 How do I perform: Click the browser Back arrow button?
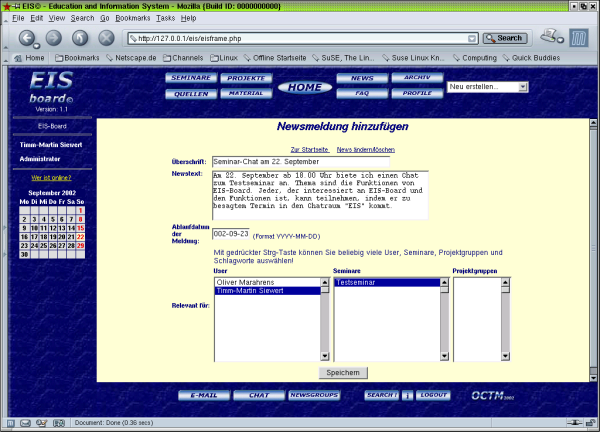(x=28, y=38)
